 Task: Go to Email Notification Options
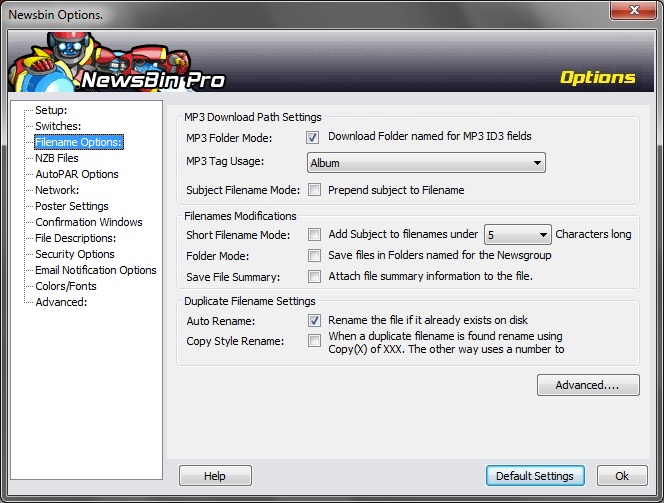pos(96,270)
